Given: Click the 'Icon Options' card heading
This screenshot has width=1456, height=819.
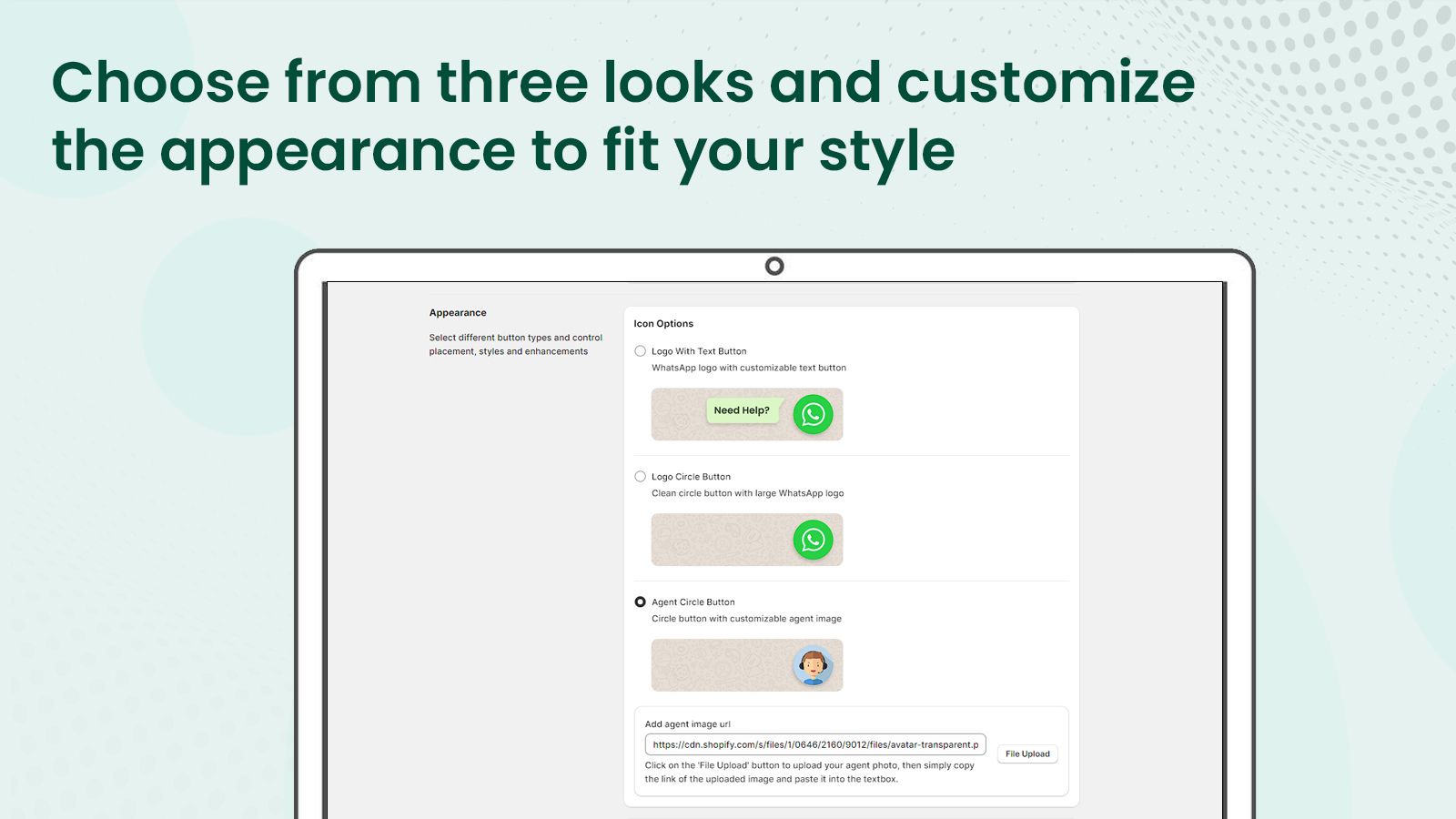Looking at the screenshot, I should pos(663,324).
